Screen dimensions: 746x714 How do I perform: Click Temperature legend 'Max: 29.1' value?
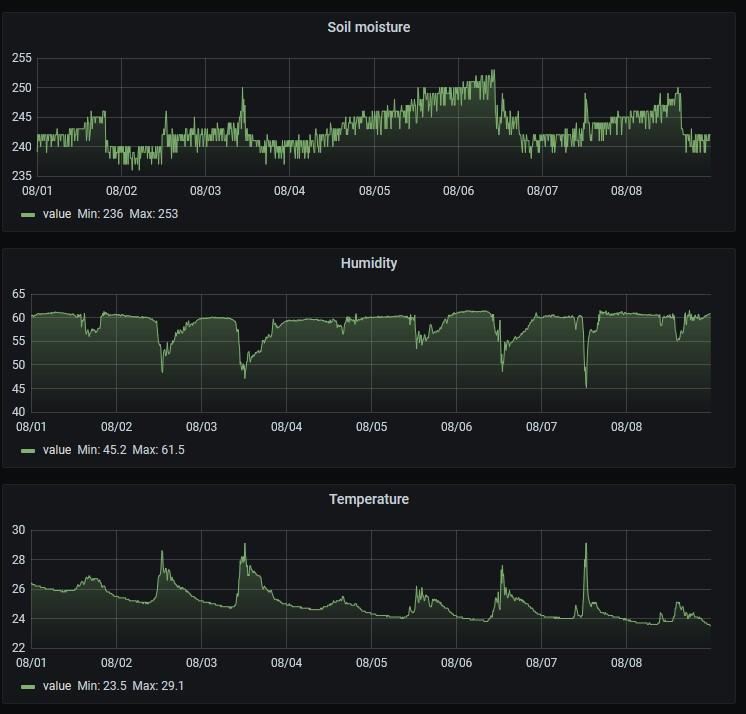click(x=158, y=686)
